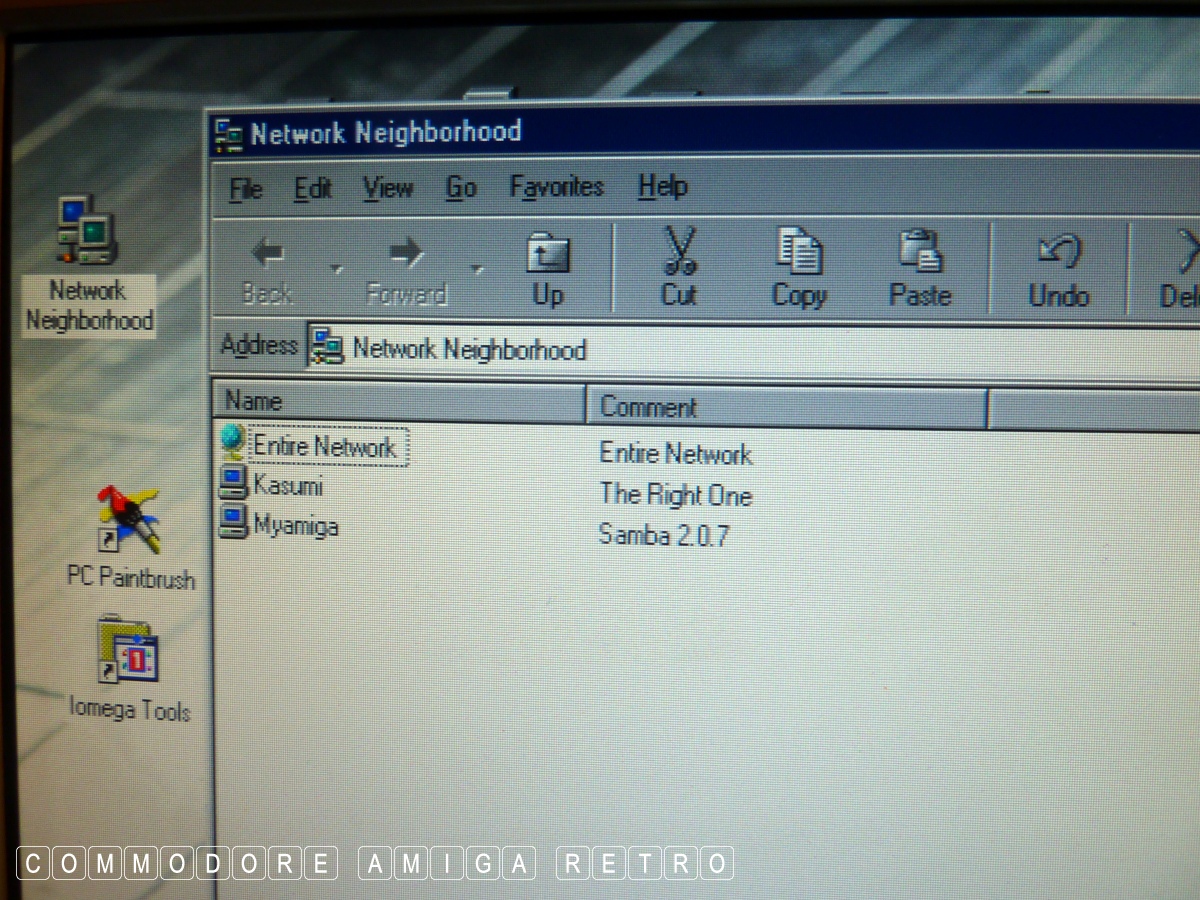Click the Cut scissors icon

679,266
